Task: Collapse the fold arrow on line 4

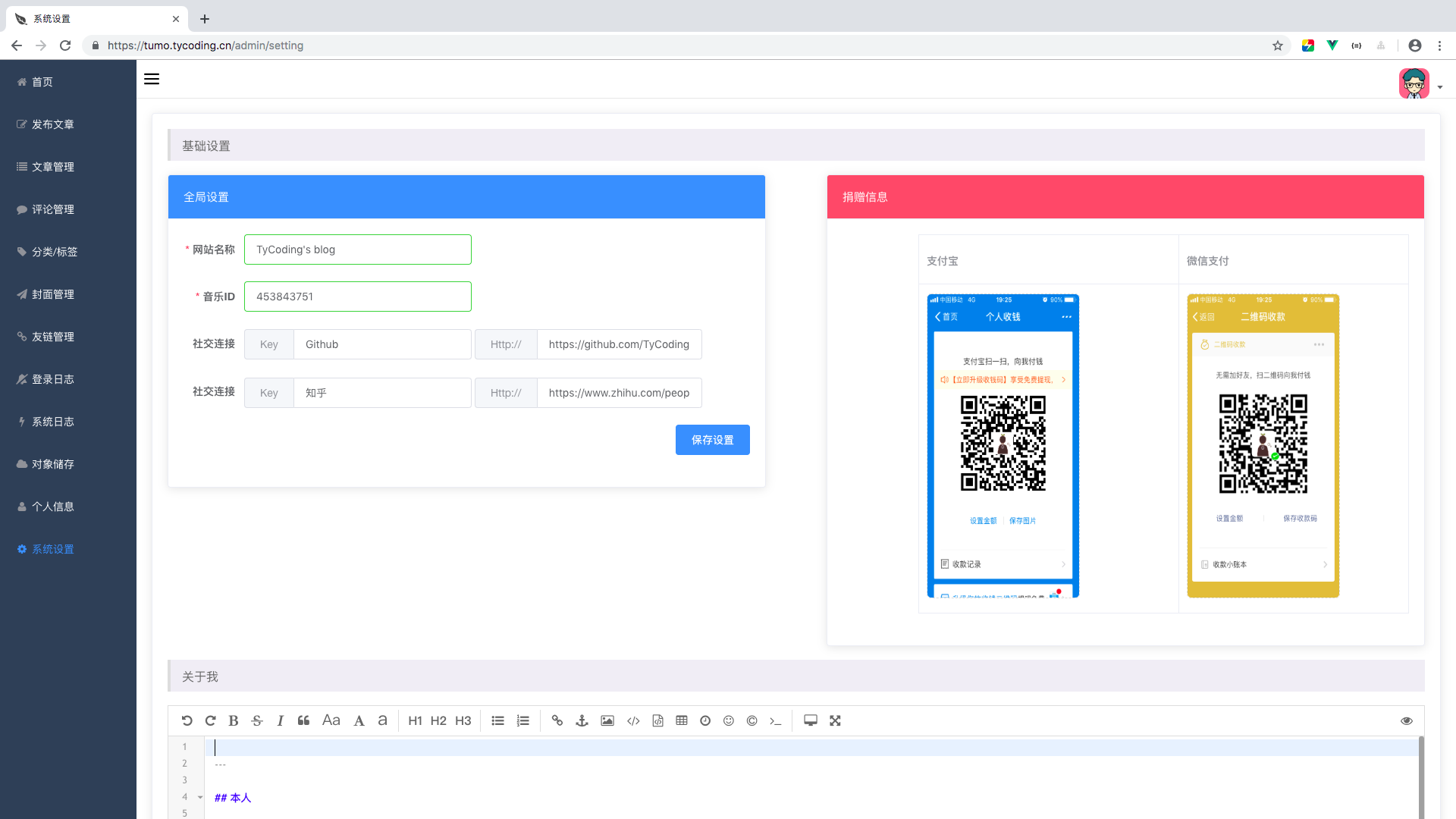Action: 200,797
